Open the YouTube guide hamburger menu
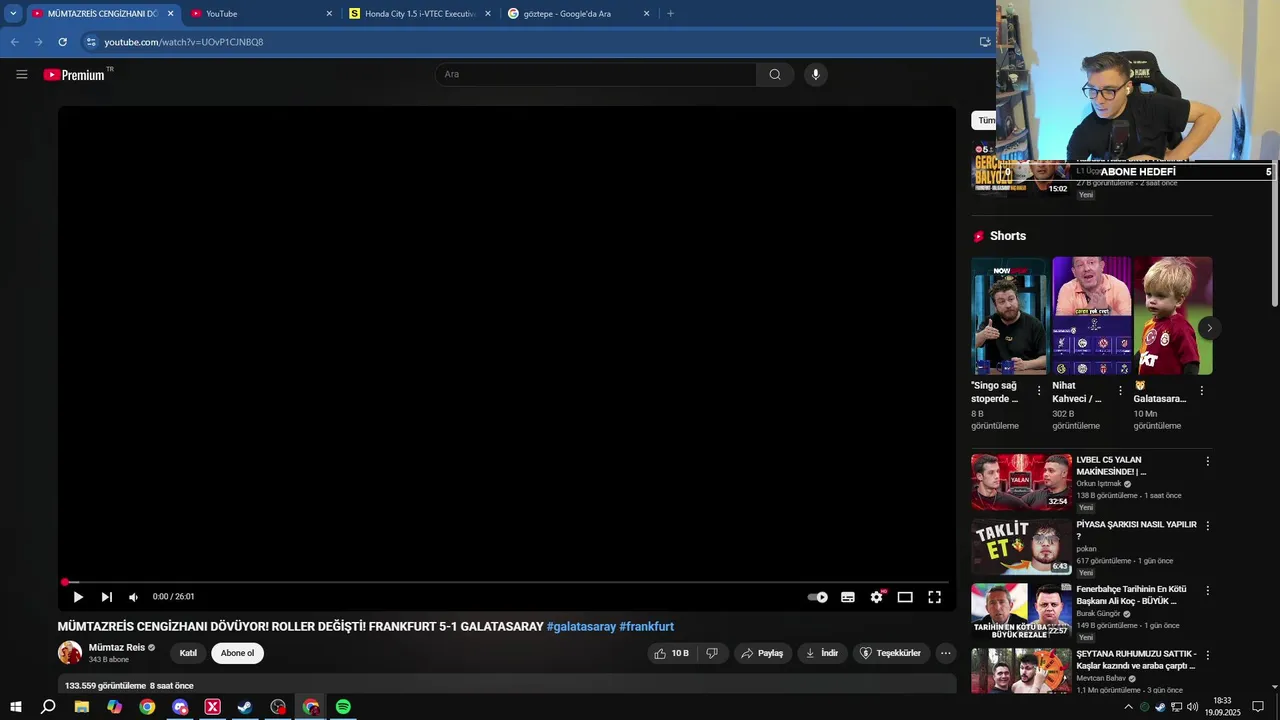This screenshot has width=1280, height=720. pyautogui.click(x=21, y=74)
